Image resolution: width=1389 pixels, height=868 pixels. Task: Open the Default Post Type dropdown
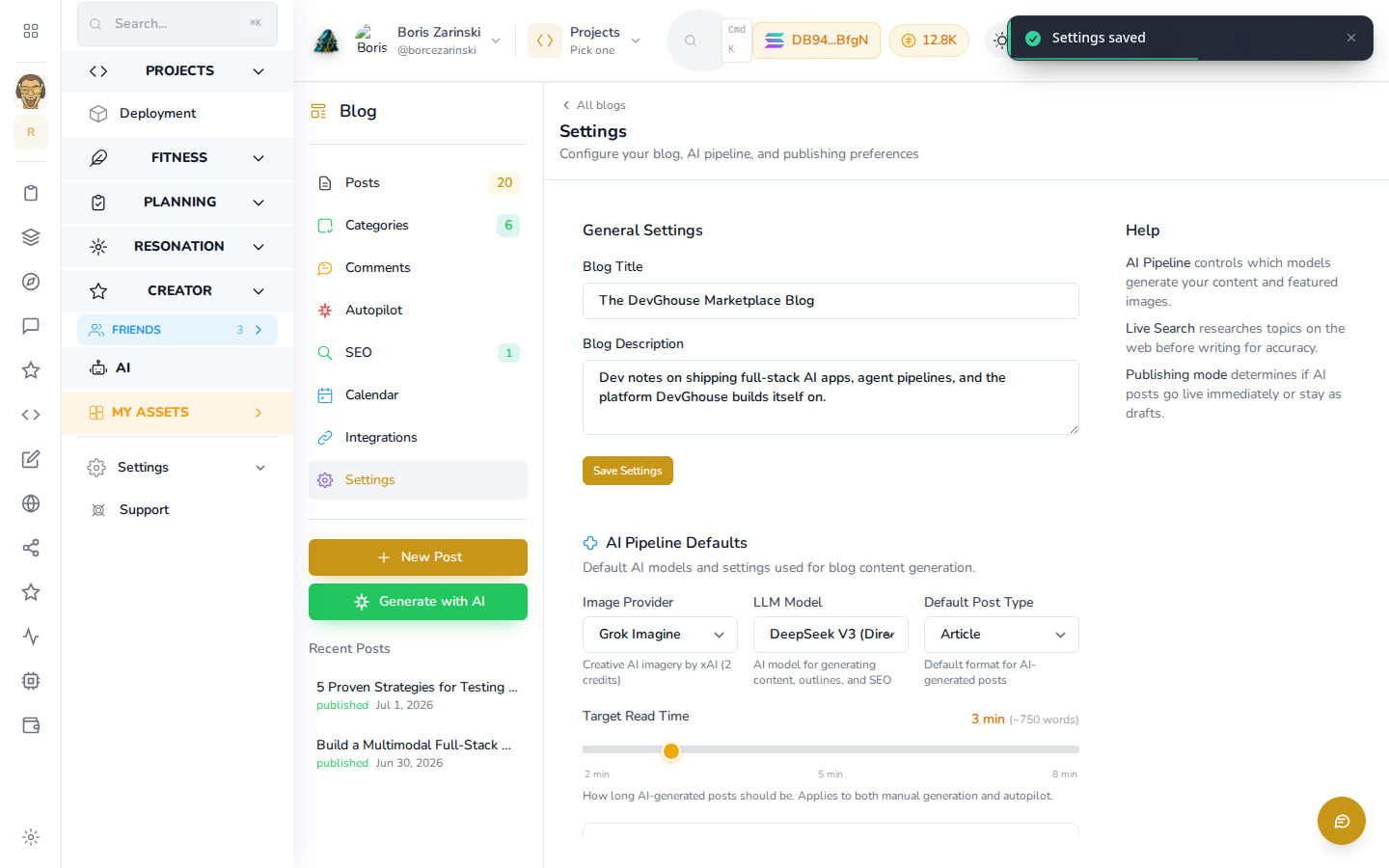[x=1001, y=635]
